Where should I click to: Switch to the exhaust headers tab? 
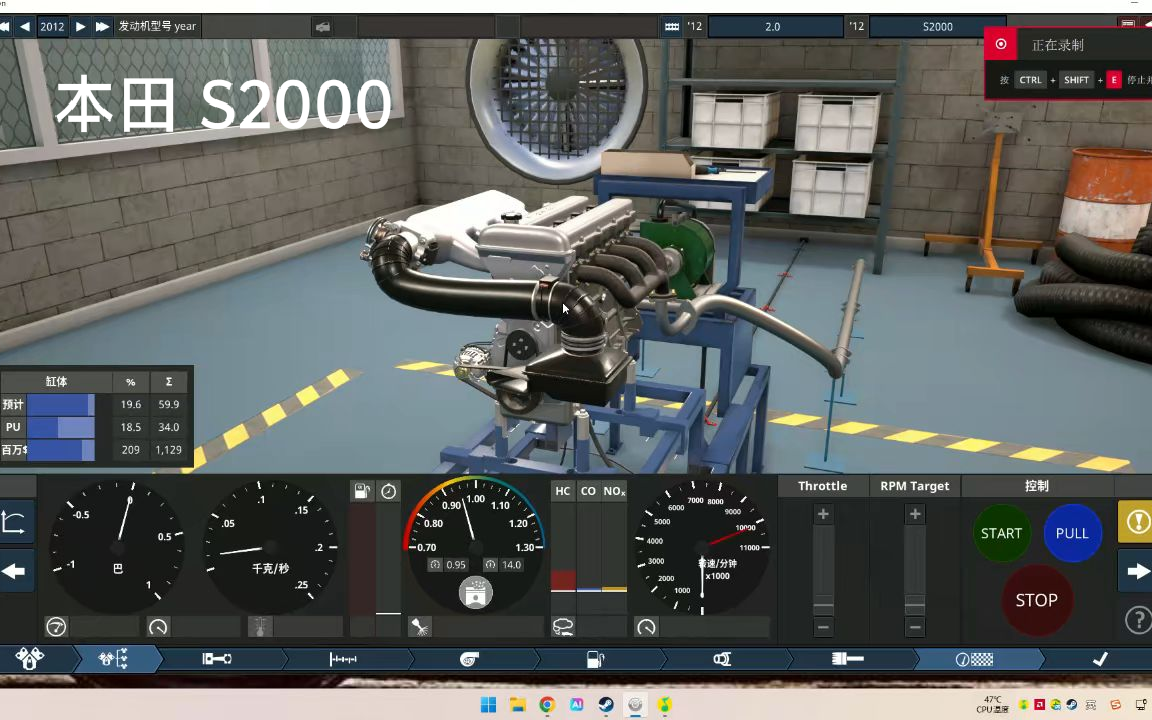tap(722, 659)
